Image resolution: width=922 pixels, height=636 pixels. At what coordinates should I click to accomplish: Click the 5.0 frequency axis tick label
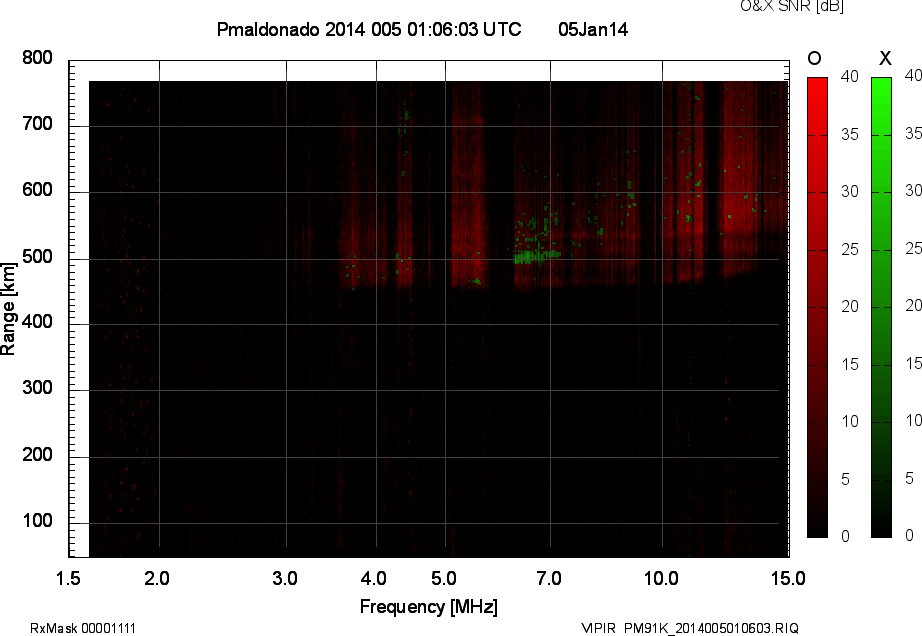tap(445, 578)
